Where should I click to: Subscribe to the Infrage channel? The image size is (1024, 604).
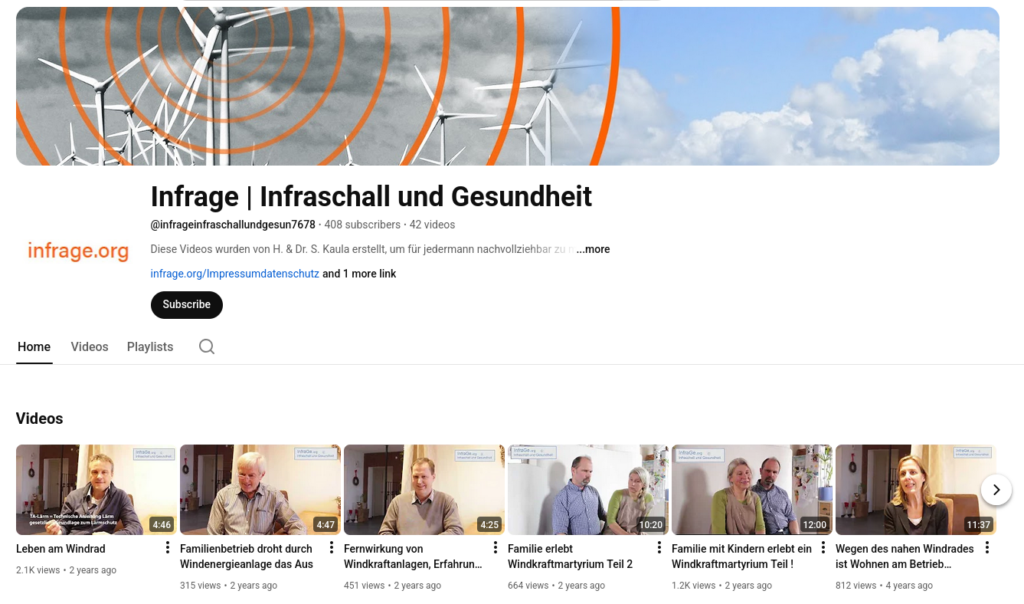186,305
